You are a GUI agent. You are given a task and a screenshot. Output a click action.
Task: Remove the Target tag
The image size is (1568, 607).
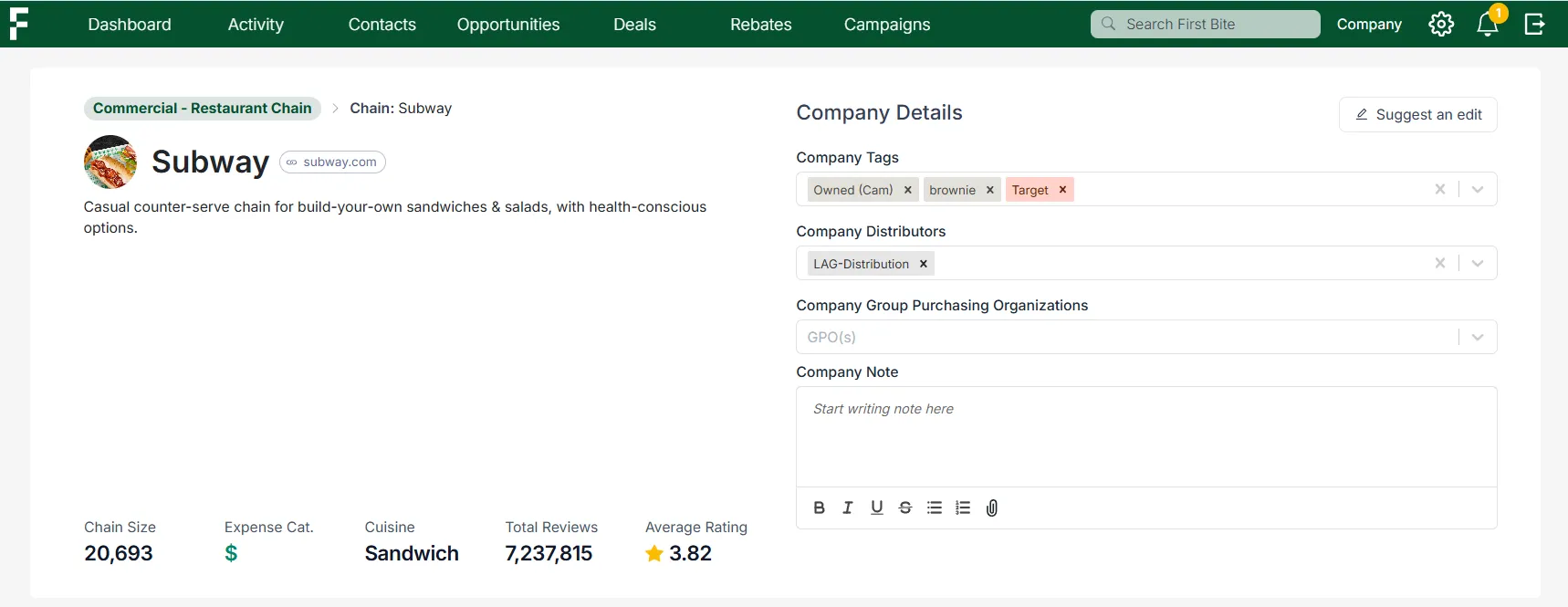click(1062, 190)
